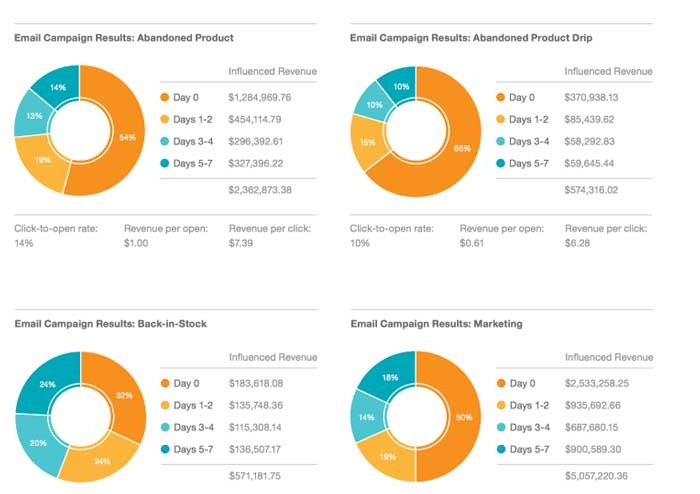
Task: Click the Days 5-7 legend dot in Abandoned Product Drip
Action: click(x=500, y=163)
